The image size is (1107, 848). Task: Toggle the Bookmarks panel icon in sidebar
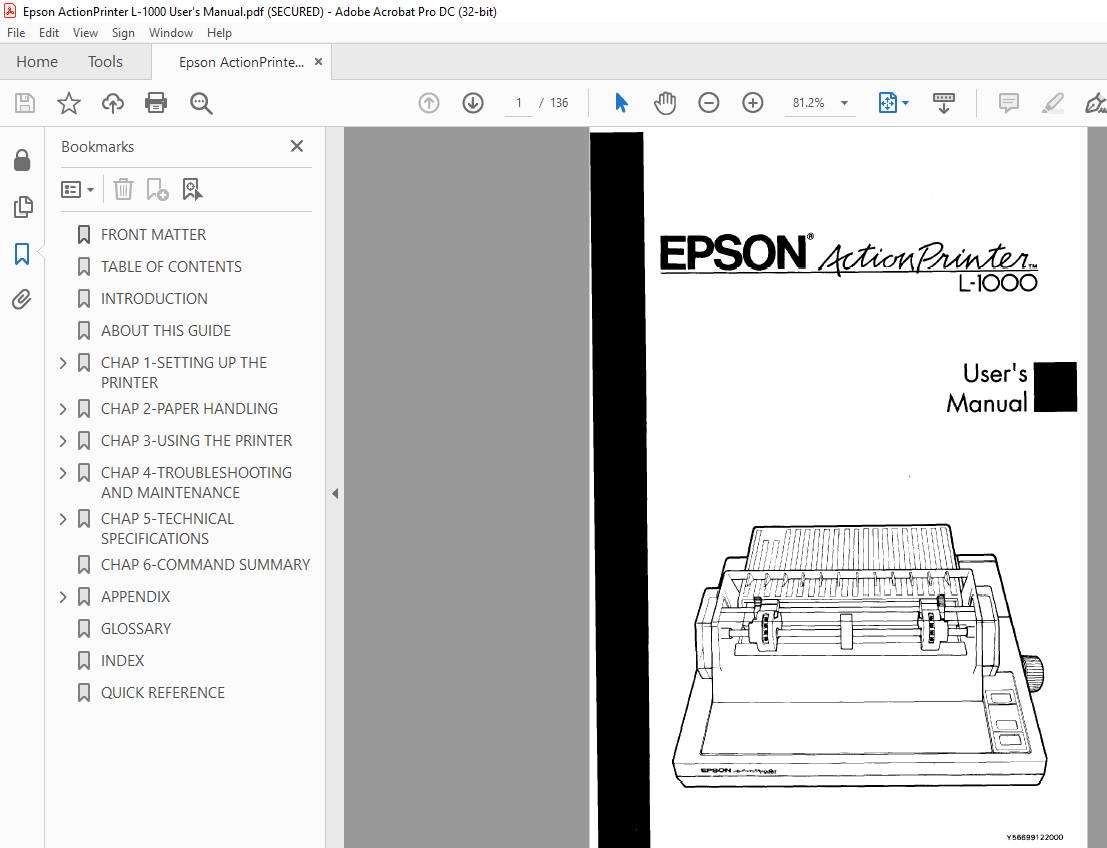coord(22,254)
